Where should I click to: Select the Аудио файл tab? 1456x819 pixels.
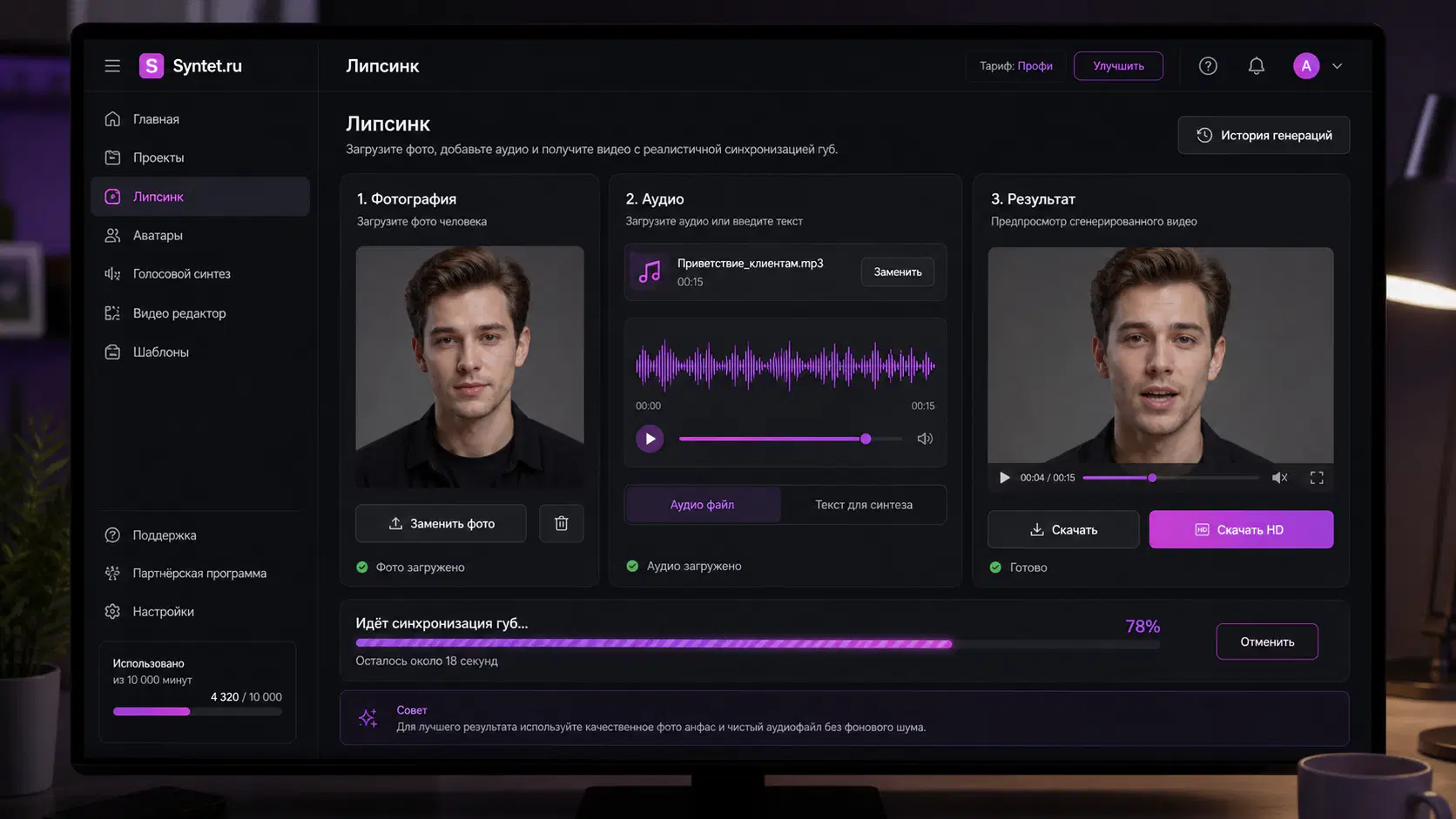tap(702, 505)
